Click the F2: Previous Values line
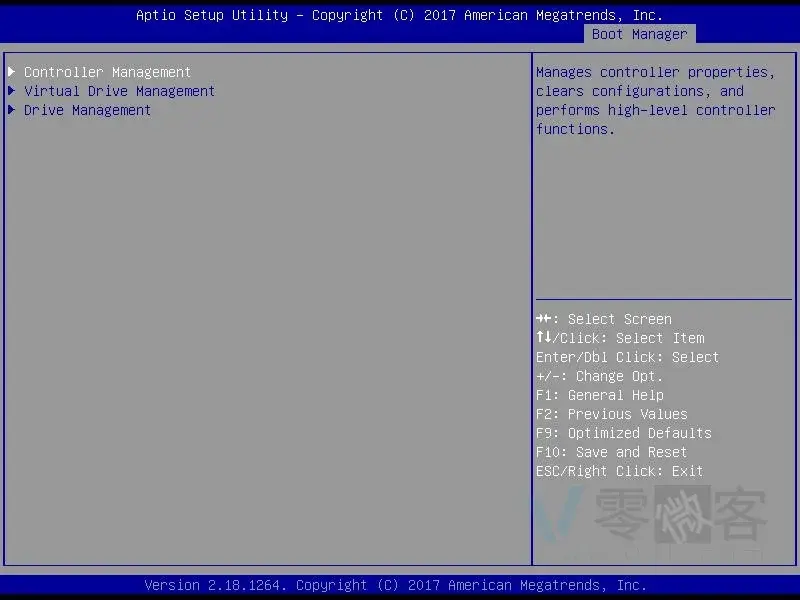The height and width of the screenshot is (600, 800). point(611,414)
